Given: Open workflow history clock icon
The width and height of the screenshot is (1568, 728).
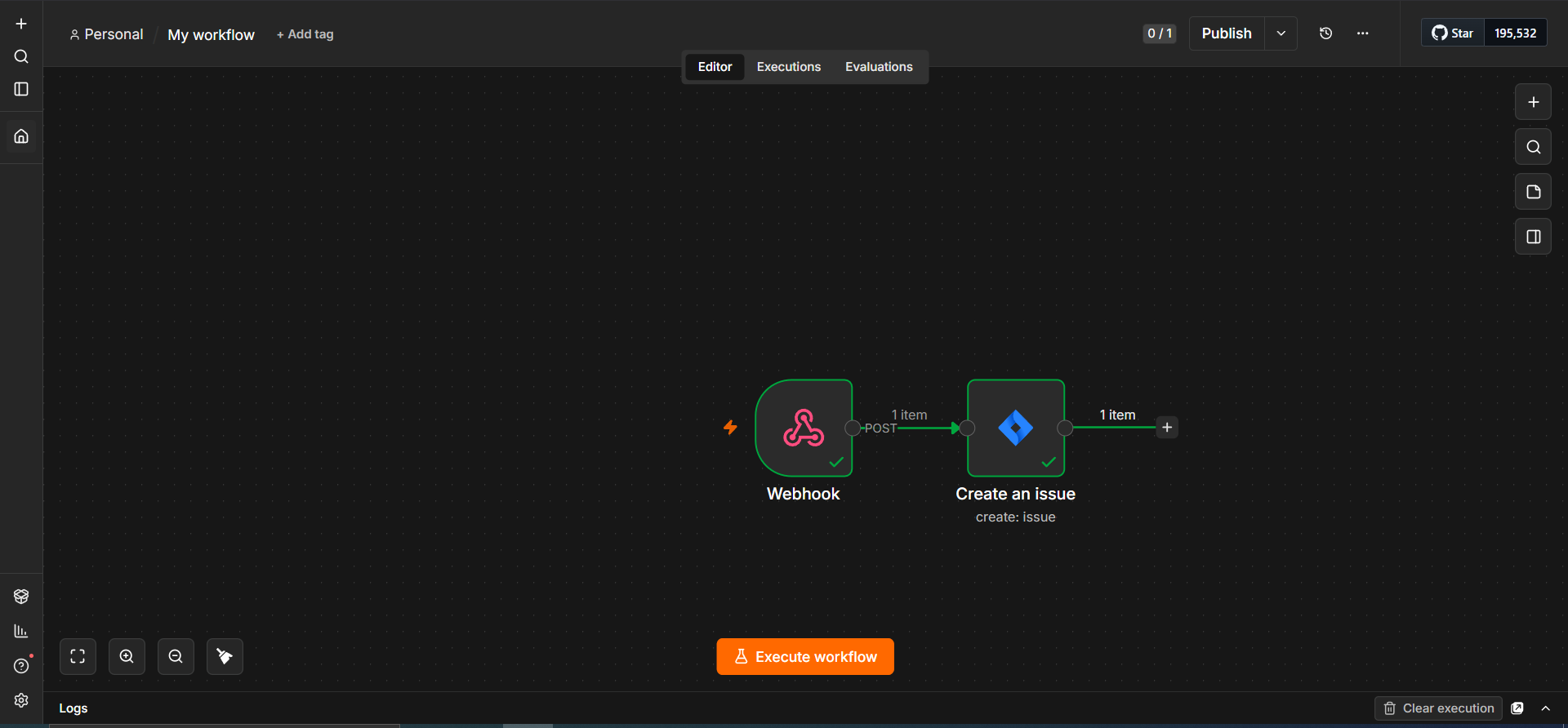Looking at the screenshot, I should pyautogui.click(x=1325, y=33).
